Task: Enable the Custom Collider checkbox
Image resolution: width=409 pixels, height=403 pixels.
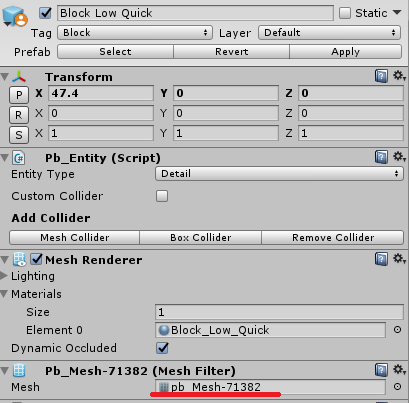Action: (162, 196)
